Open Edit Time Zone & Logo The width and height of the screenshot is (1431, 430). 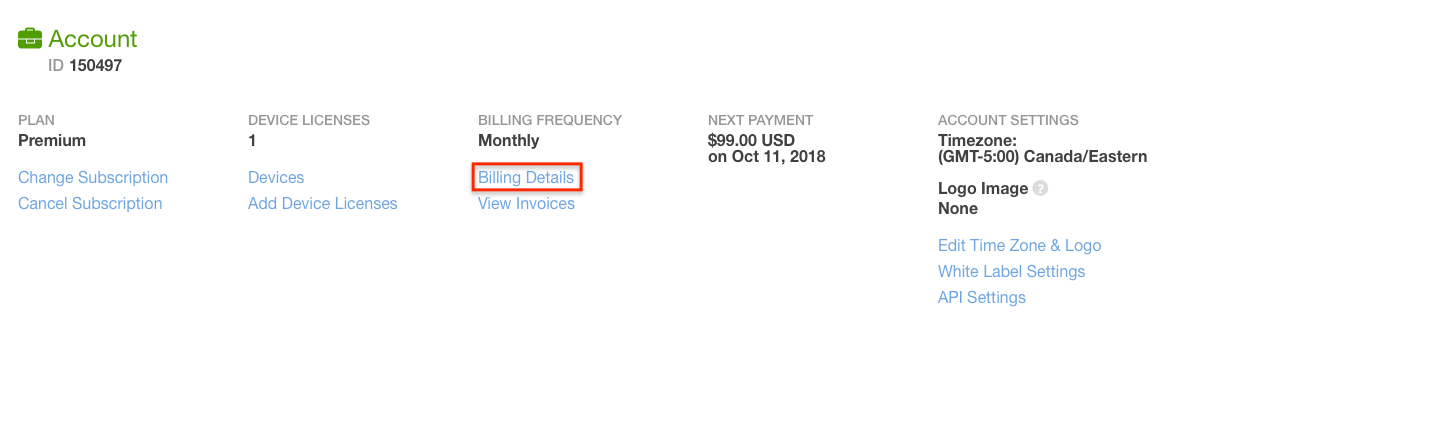[1019, 245]
